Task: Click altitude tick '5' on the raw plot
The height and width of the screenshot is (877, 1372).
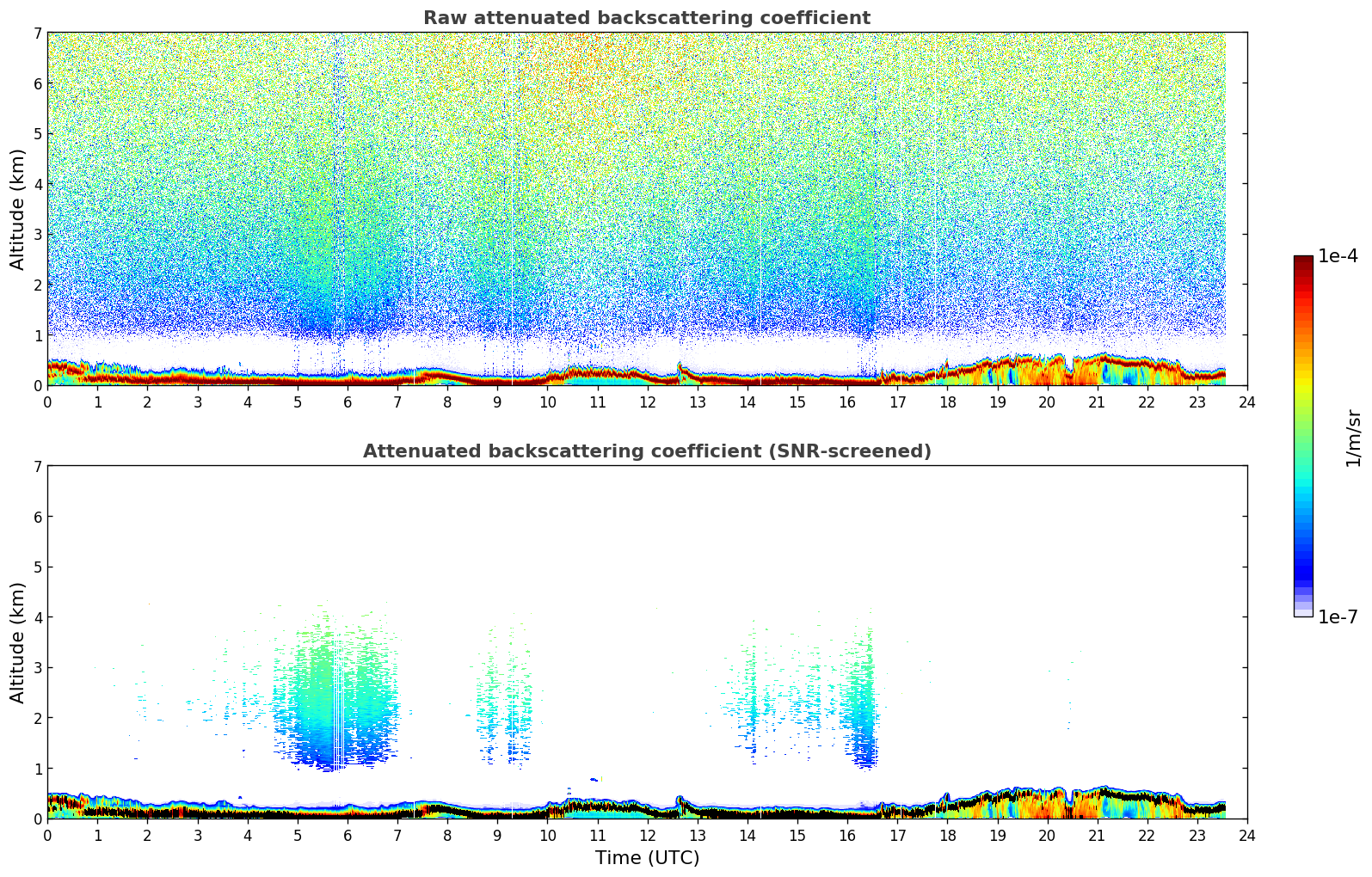Action: [x=37, y=133]
